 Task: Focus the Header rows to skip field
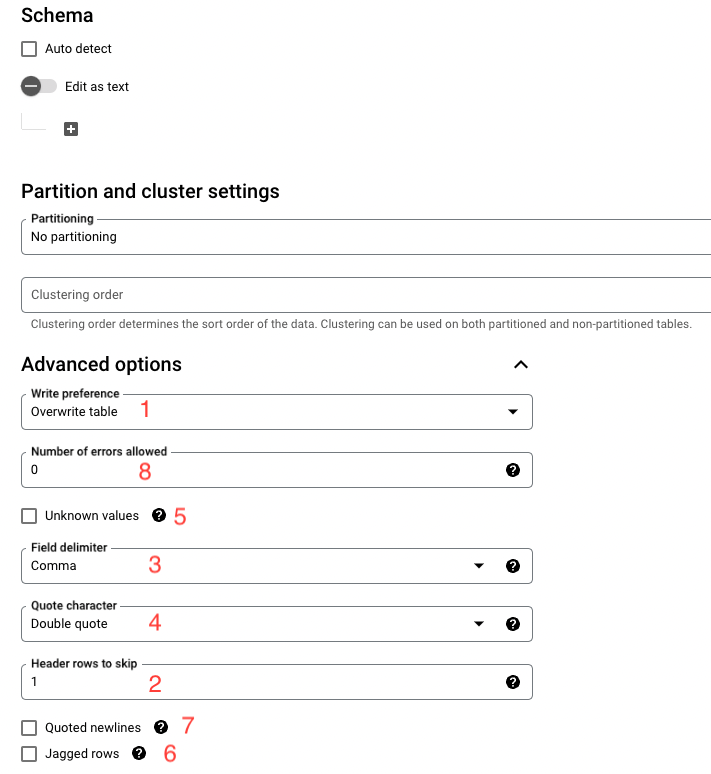click(x=260, y=682)
